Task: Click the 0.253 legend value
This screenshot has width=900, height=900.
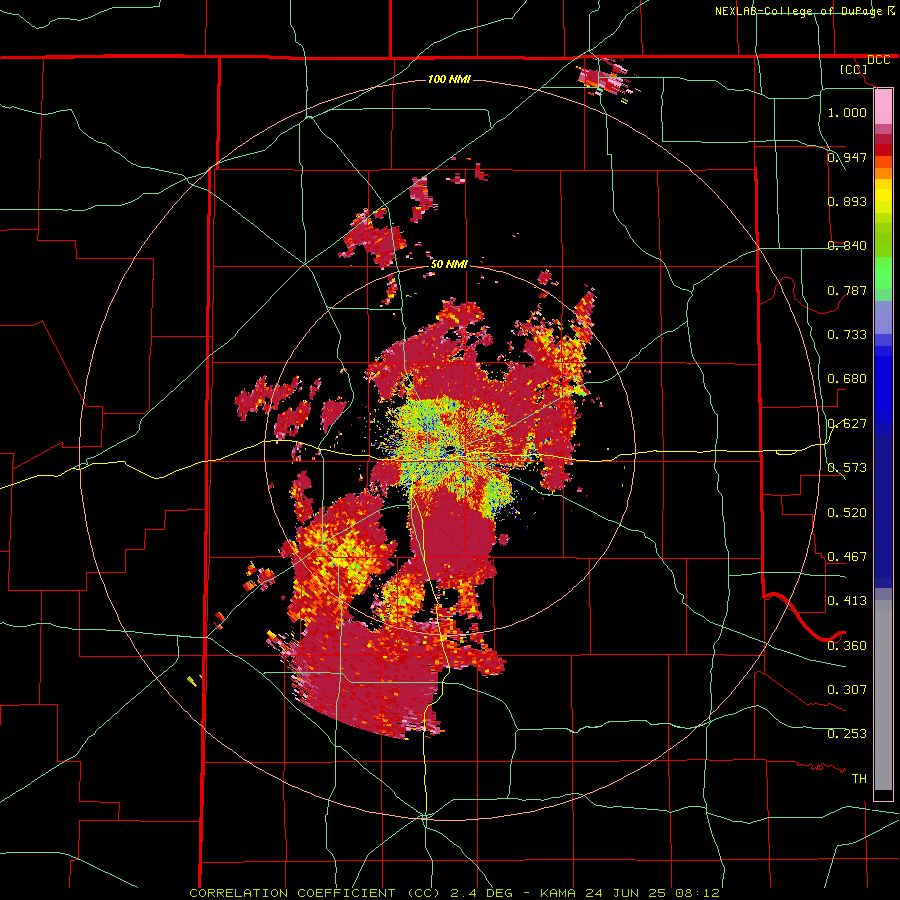Action: (x=847, y=734)
